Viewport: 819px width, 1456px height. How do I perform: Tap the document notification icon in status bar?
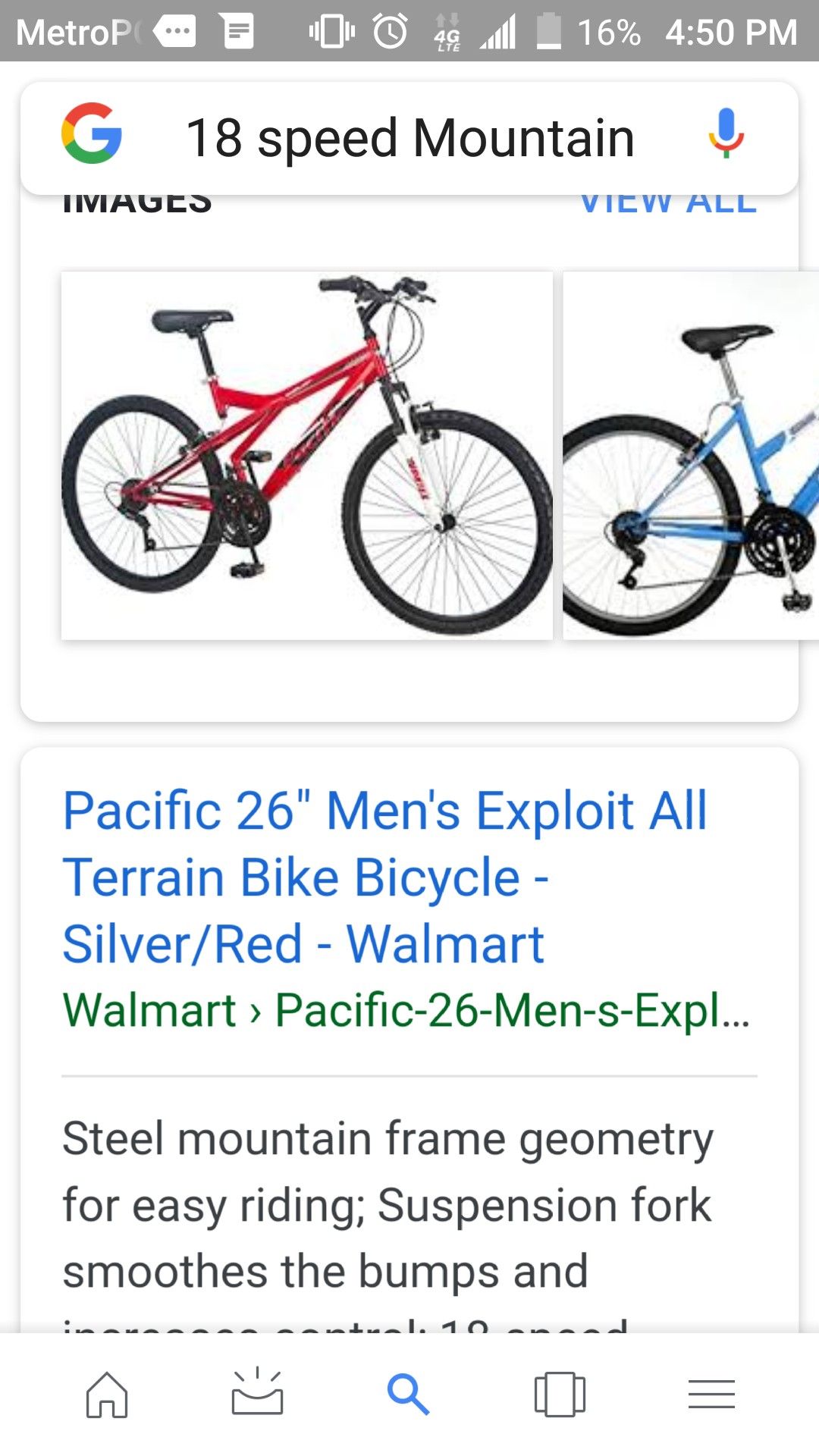239,32
